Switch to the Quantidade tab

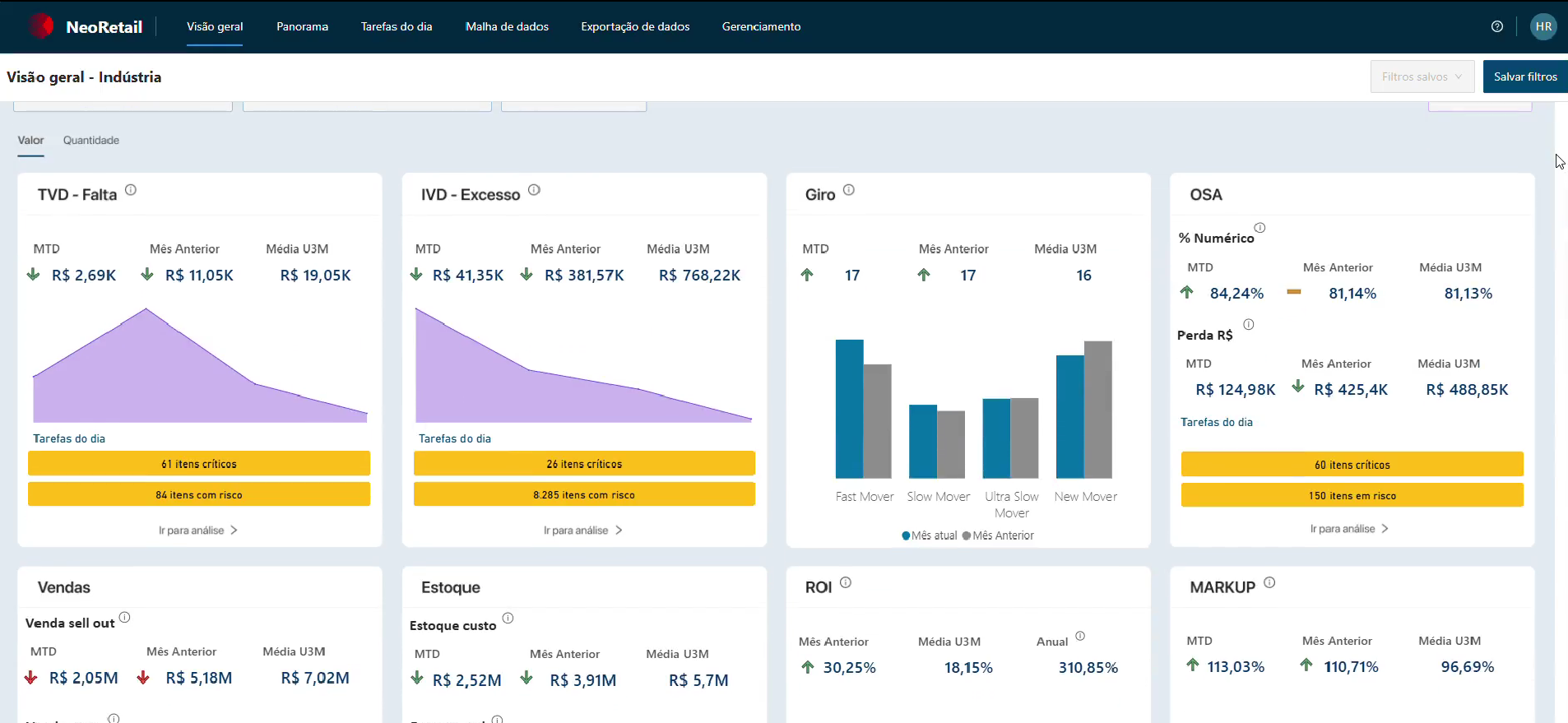click(91, 141)
